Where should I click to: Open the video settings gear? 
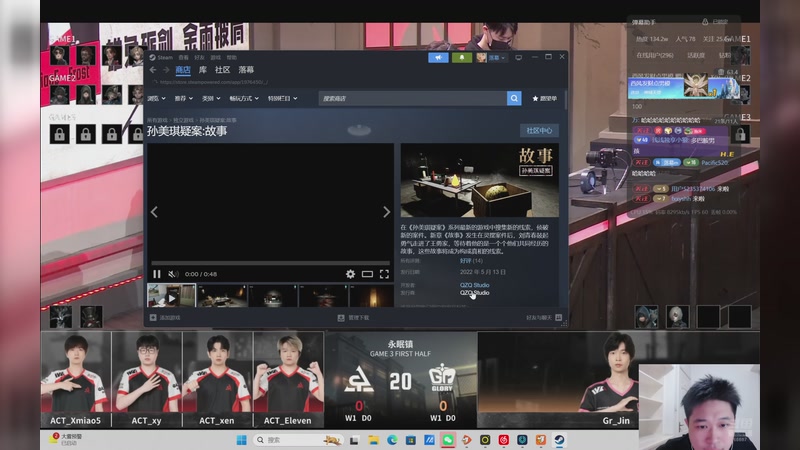coord(350,274)
